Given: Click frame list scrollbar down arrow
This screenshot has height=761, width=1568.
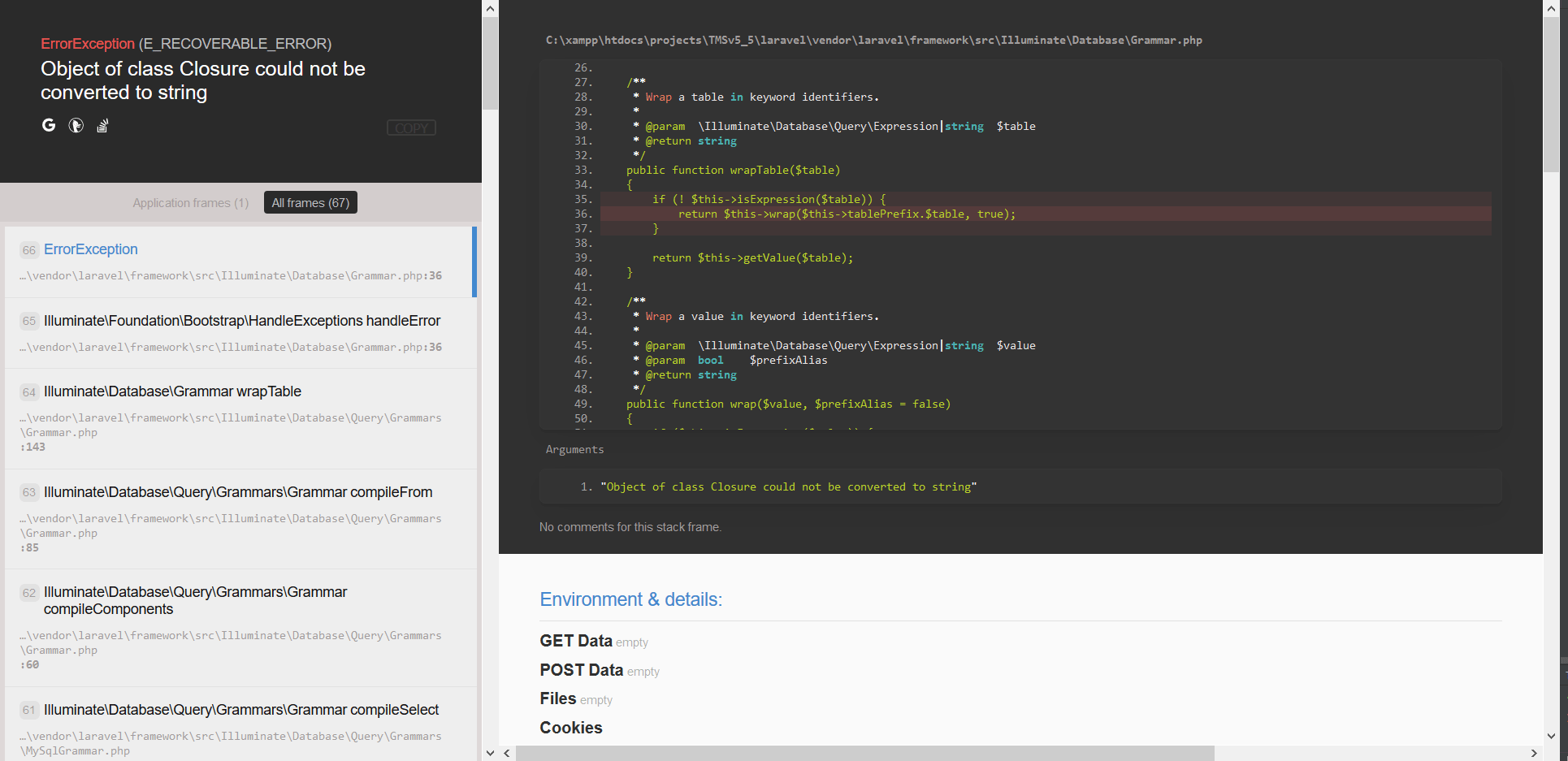Looking at the screenshot, I should click(490, 753).
